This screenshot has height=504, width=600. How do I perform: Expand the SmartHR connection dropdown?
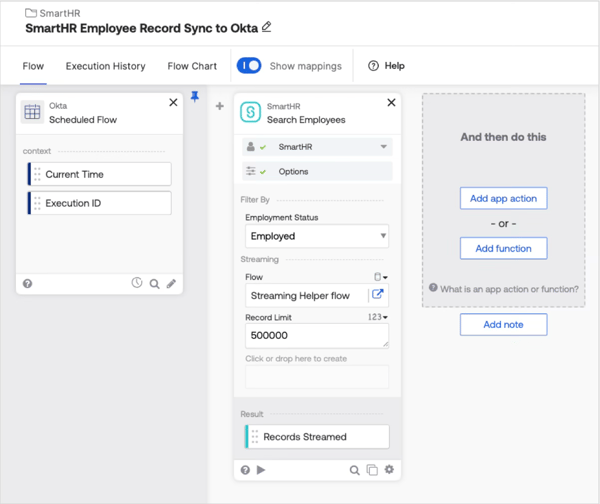(x=383, y=147)
